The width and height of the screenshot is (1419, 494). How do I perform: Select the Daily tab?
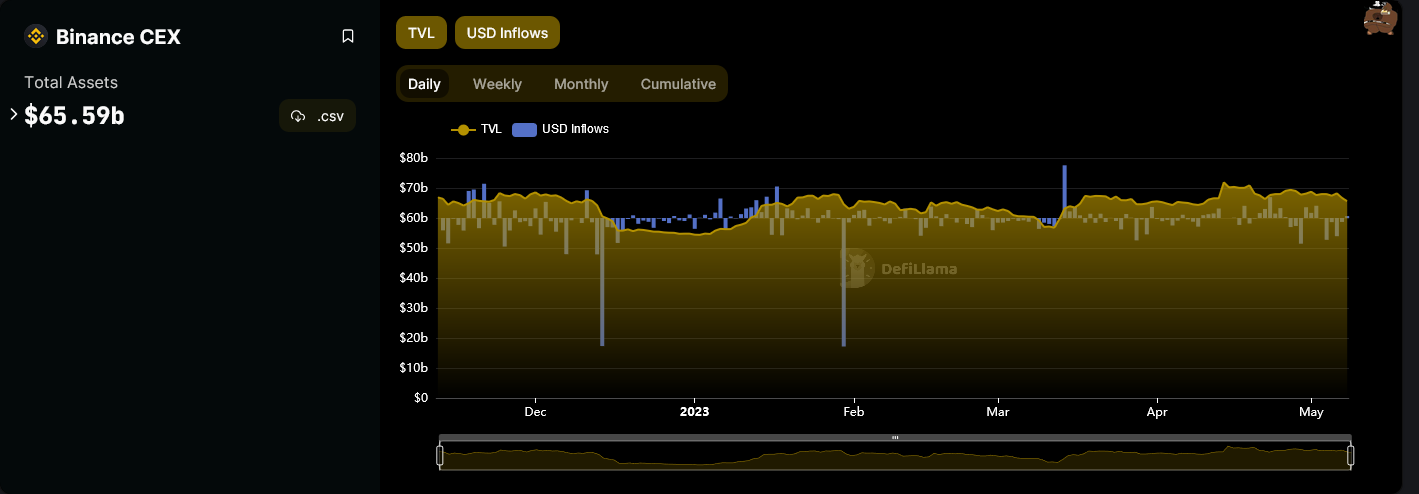pyautogui.click(x=424, y=84)
